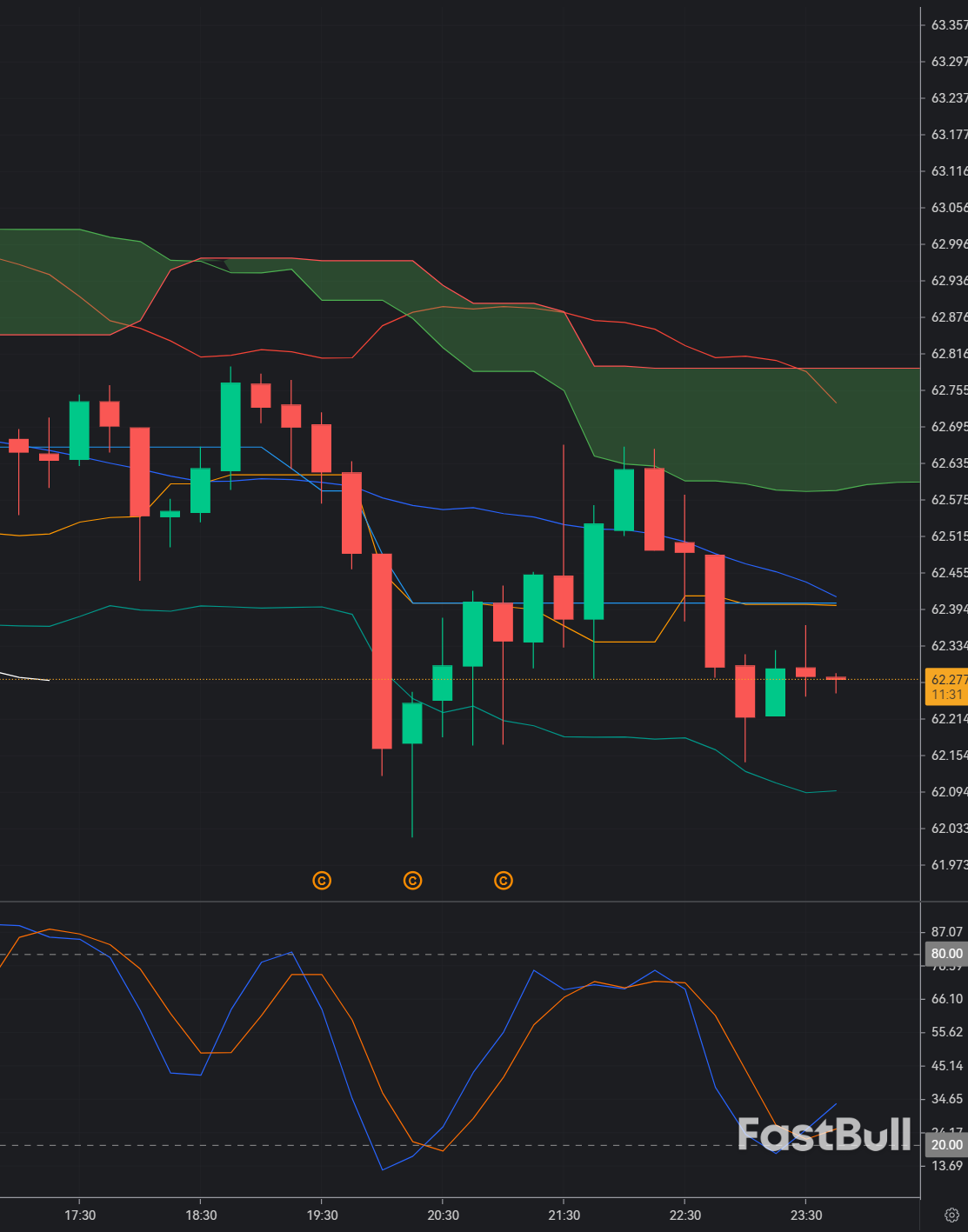Image resolution: width=968 pixels, height=1232 pixels.
Task: Click the orange © marker near 21:30
Action: [x=503, y=881]
